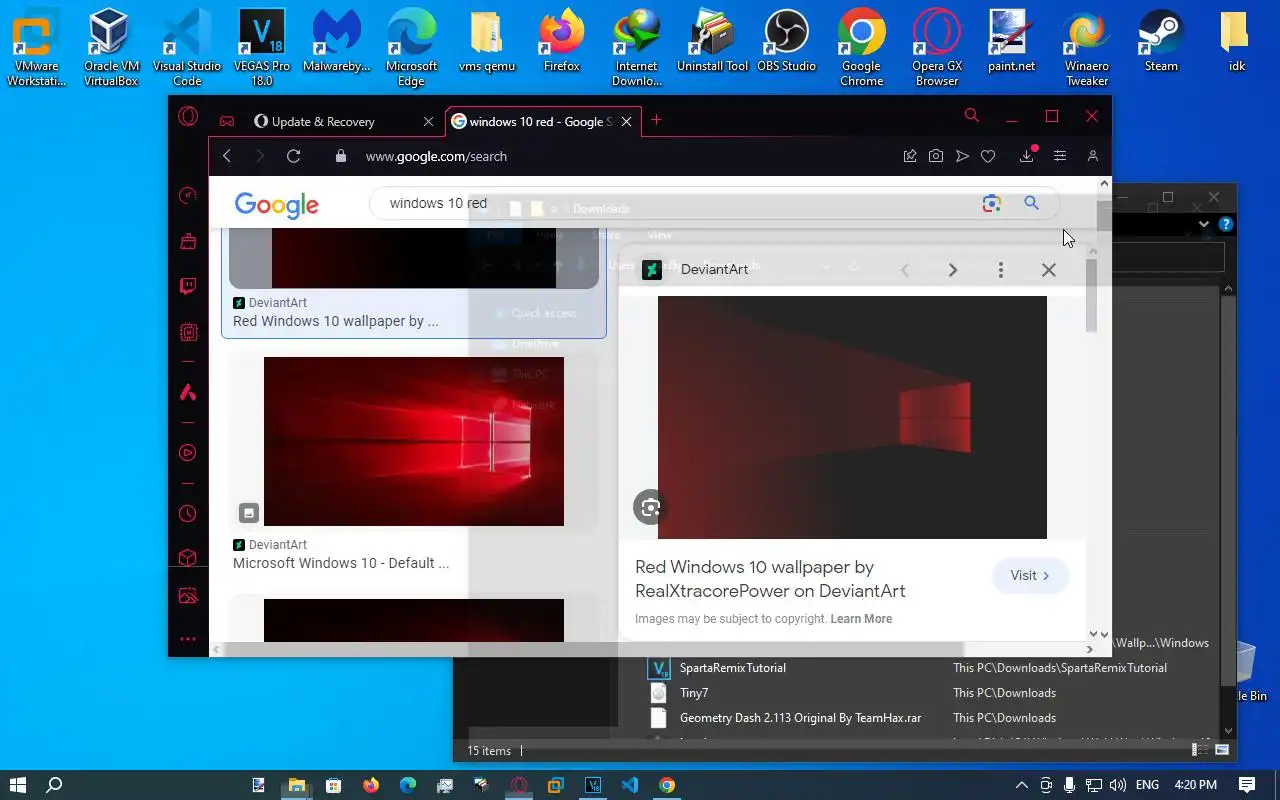Click the Opera page vertical scrollbar down arrow
Screen dimensions: 1280x800
click(x=1104, y=634)
